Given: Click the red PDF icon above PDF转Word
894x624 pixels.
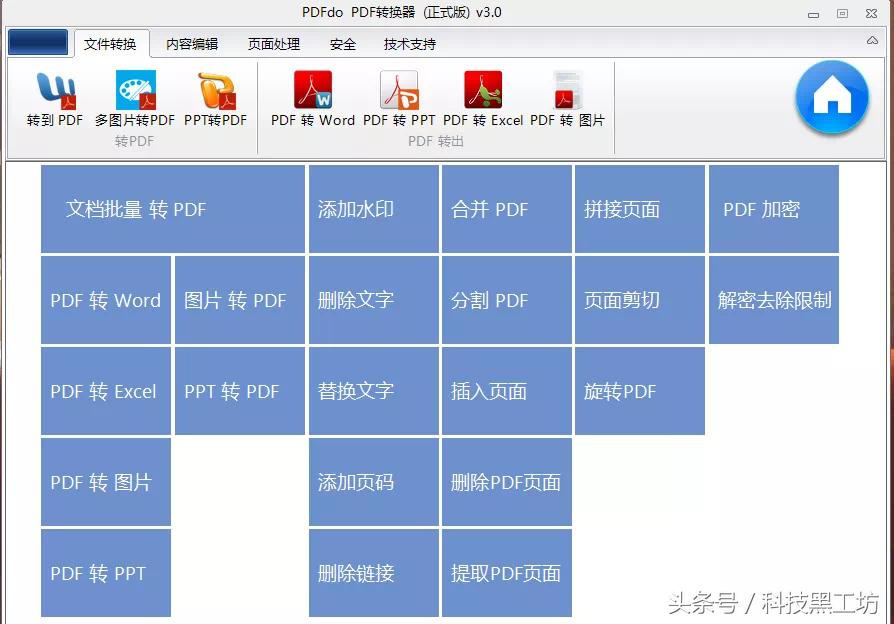Looking at the screenshot, I should [x=314, y=85].
